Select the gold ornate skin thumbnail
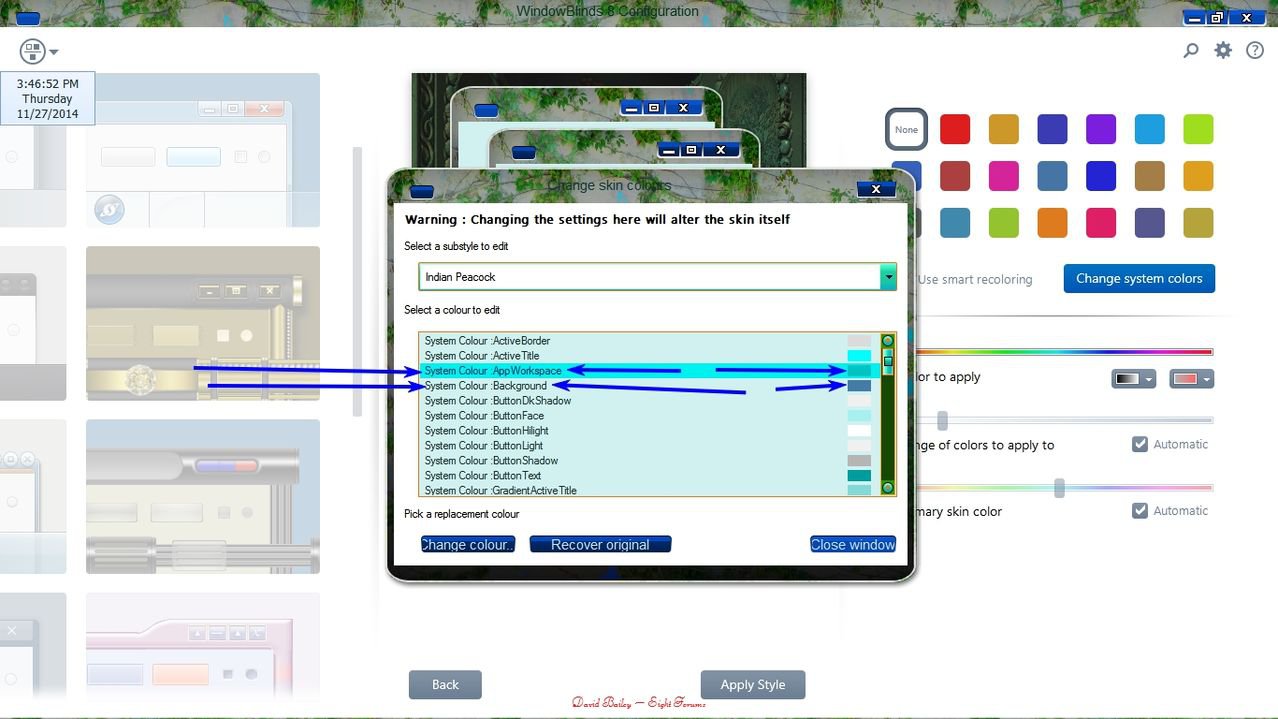The image size is (1278, 719). coord(203,323)
